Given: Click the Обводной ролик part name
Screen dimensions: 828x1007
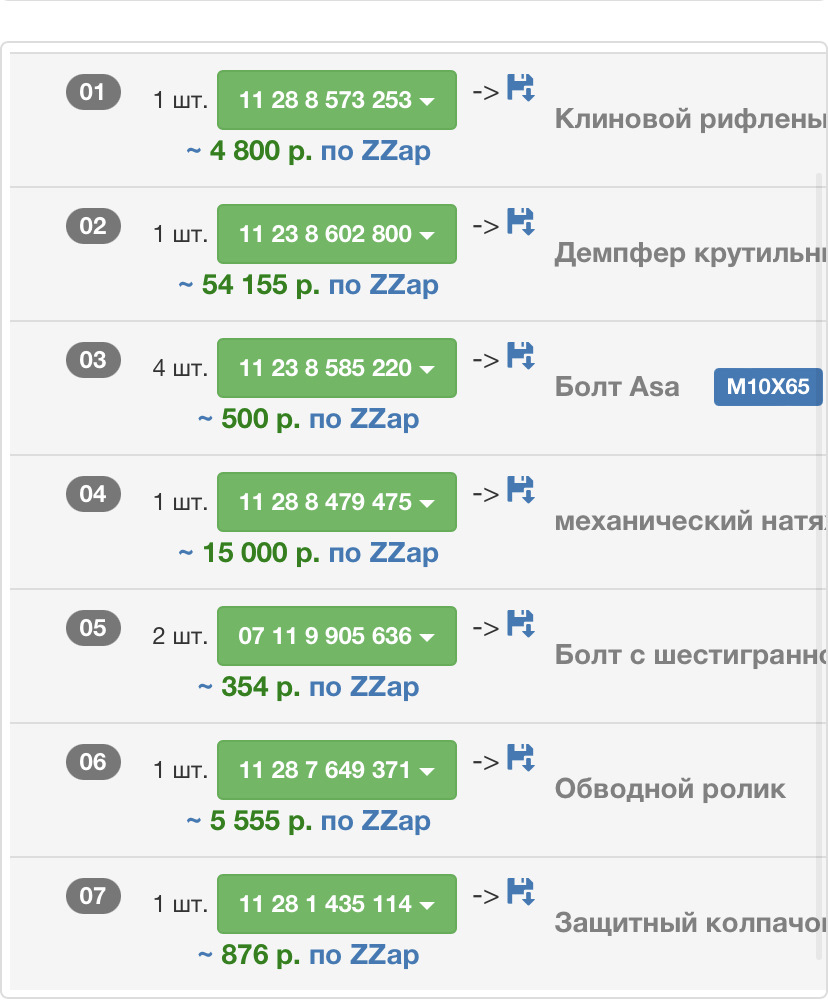Looking at the screenshot, I should 670,789.
